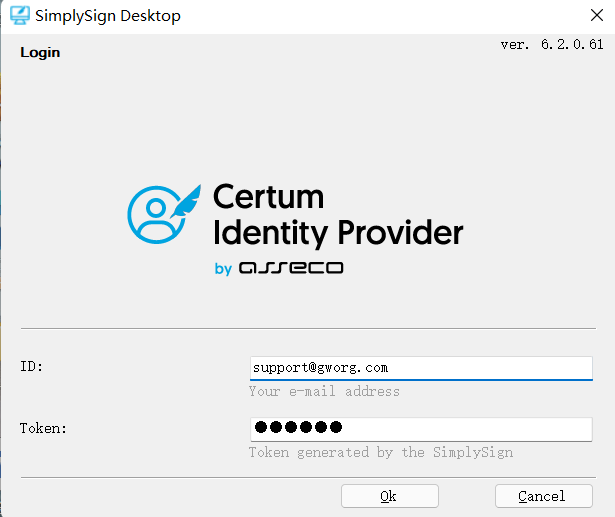Click the "Your e-mail address" hint text
Image resolution: width=615 pixels, height=517 pixels.
324,391
